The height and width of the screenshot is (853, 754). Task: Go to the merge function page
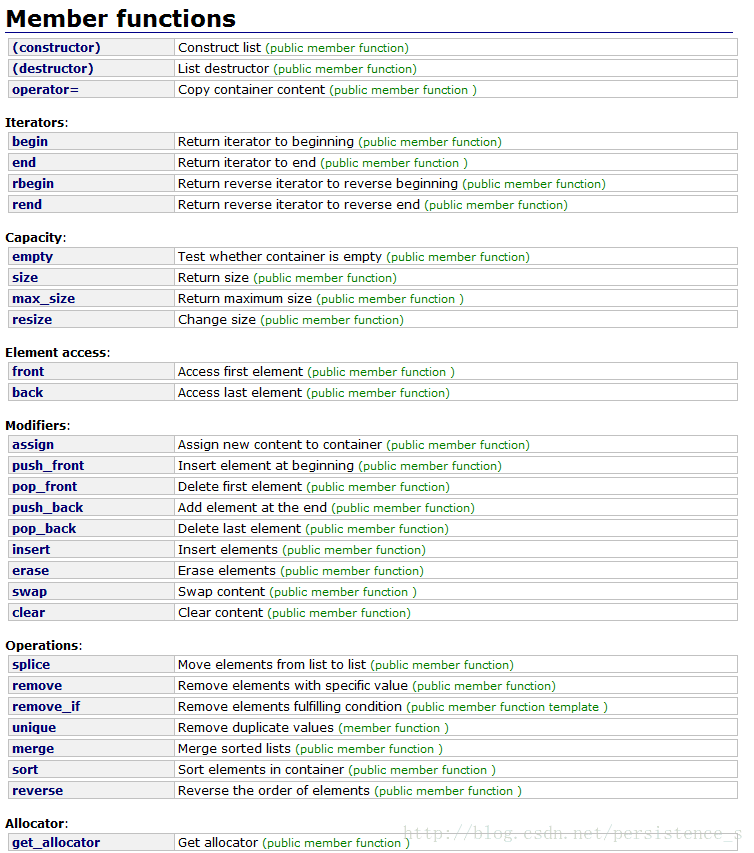coord(33,748)
